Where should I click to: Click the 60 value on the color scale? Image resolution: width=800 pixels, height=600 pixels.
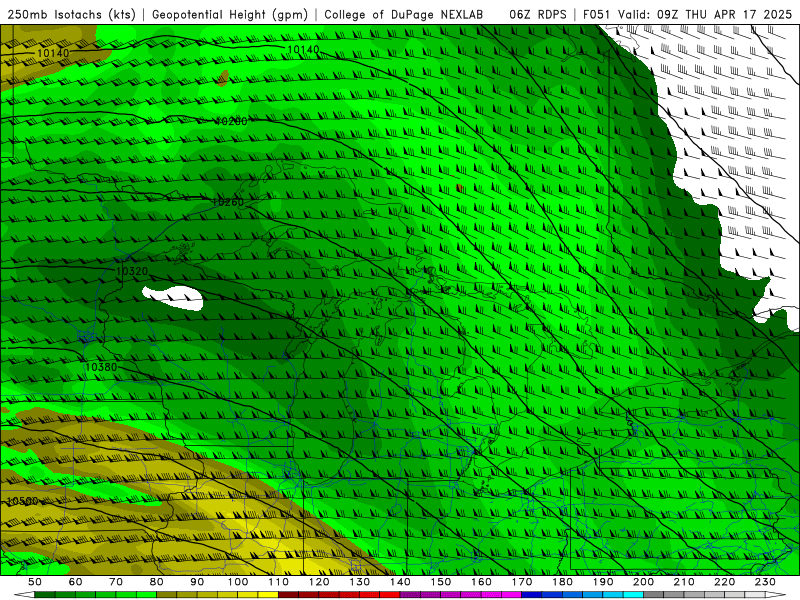click(x=75, y=582)
